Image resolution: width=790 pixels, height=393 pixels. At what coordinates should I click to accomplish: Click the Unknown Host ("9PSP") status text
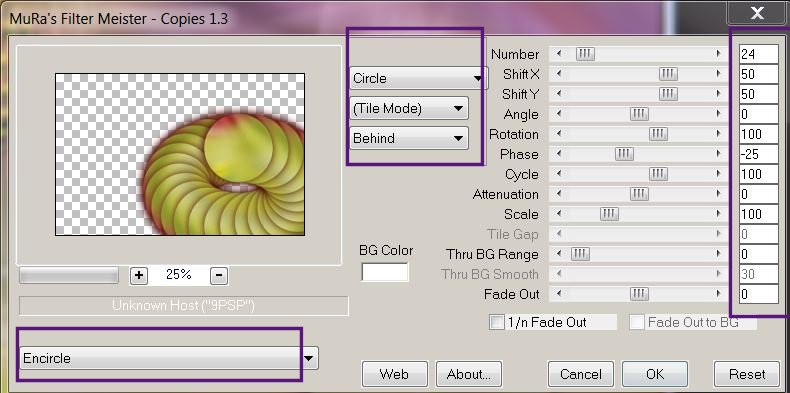183,306
